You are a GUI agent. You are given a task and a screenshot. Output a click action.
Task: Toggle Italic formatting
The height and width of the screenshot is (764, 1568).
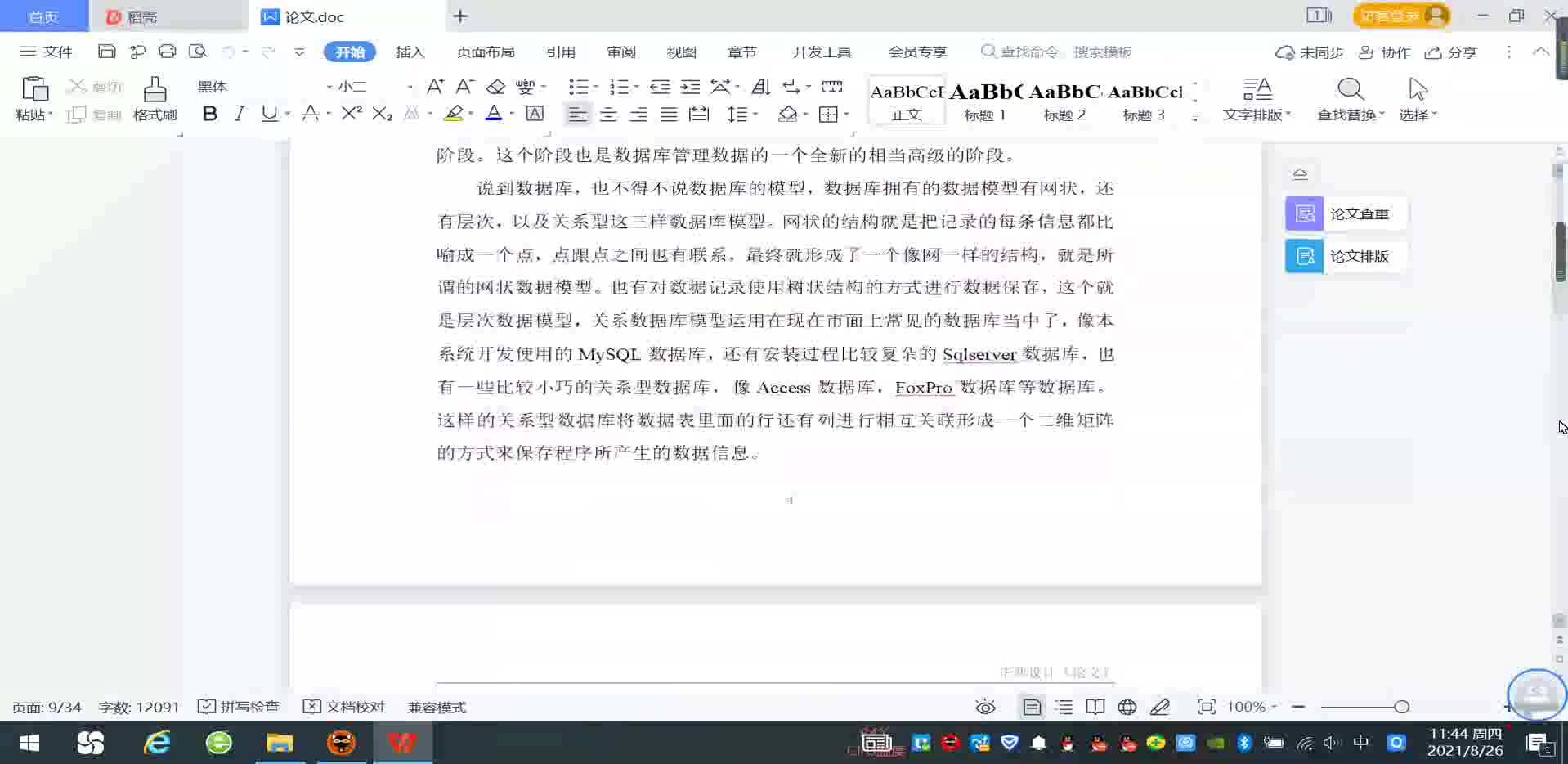click(240, 114)
